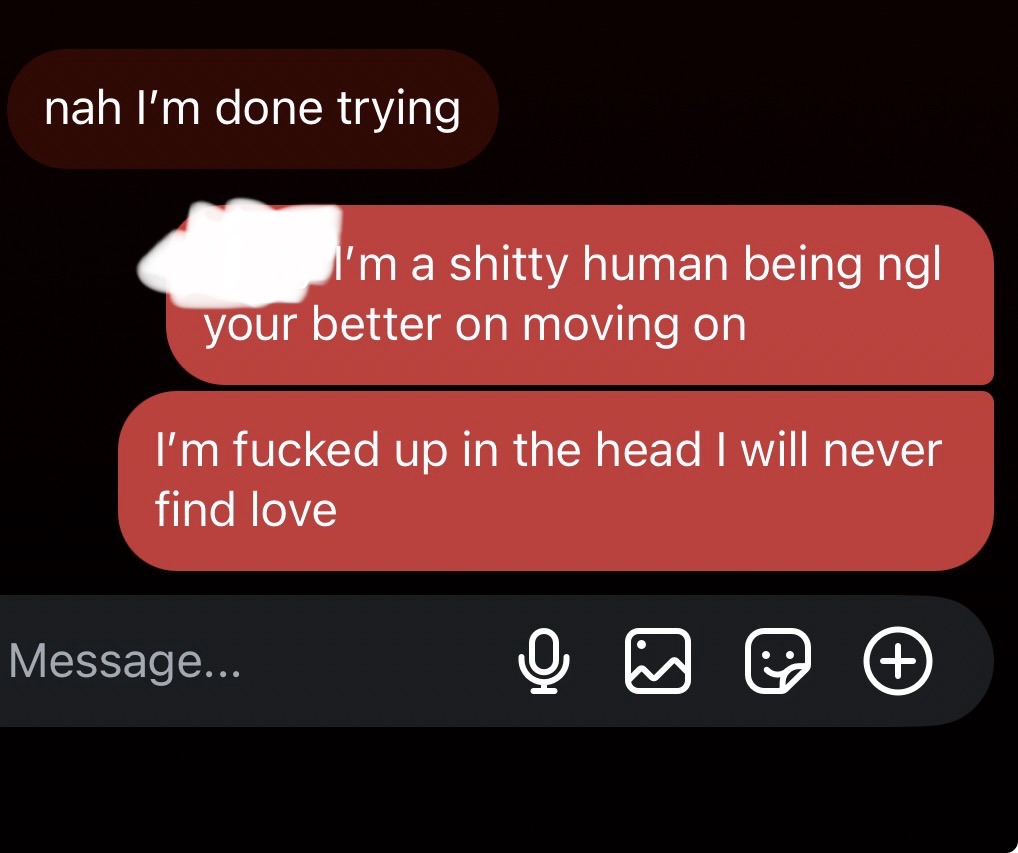Open the sticker picker icon
1018x853 pixels.
(x=778, y=661)
